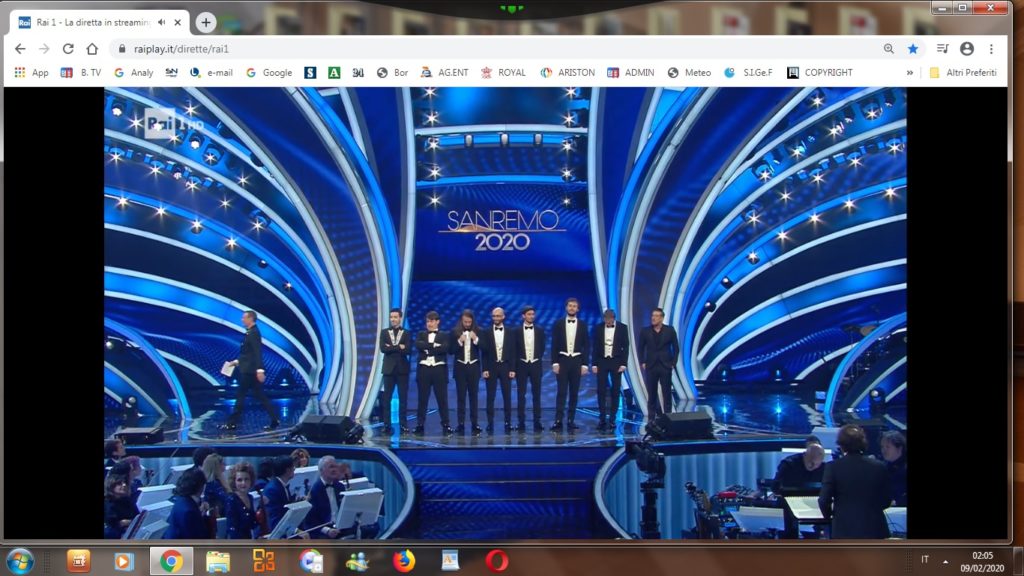The height and width of the screenshot is (576, 1024).
Task: Click the back navigation arrow
Action: tap(20, 48)
